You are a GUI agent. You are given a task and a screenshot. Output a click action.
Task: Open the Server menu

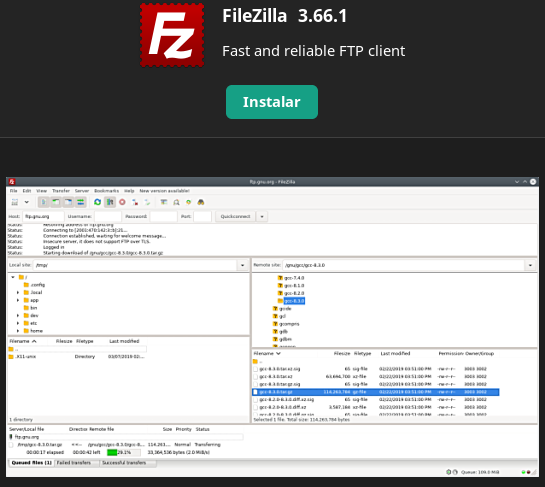pyautogui.click(x=82, y=191)
